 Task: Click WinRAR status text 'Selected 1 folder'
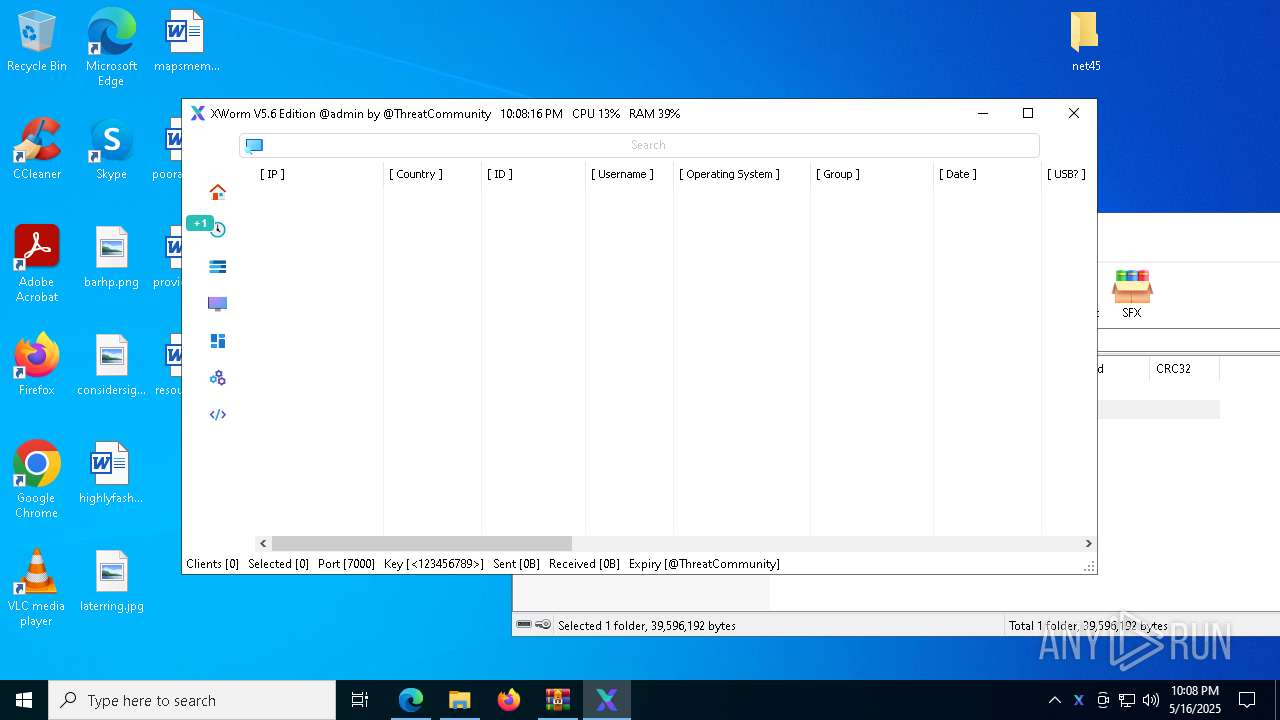tap(646, 626)
